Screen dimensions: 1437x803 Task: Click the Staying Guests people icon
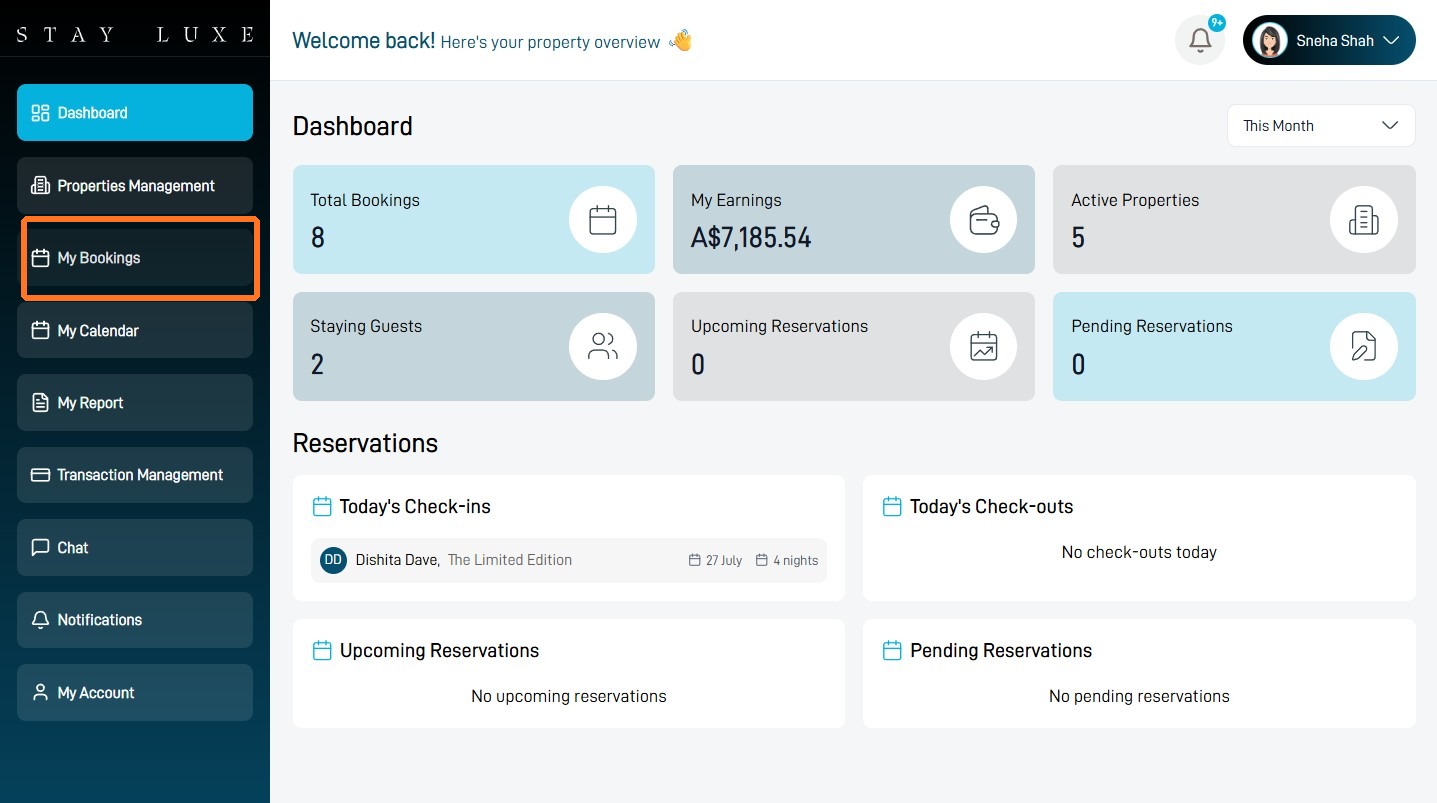coord(603,347)
